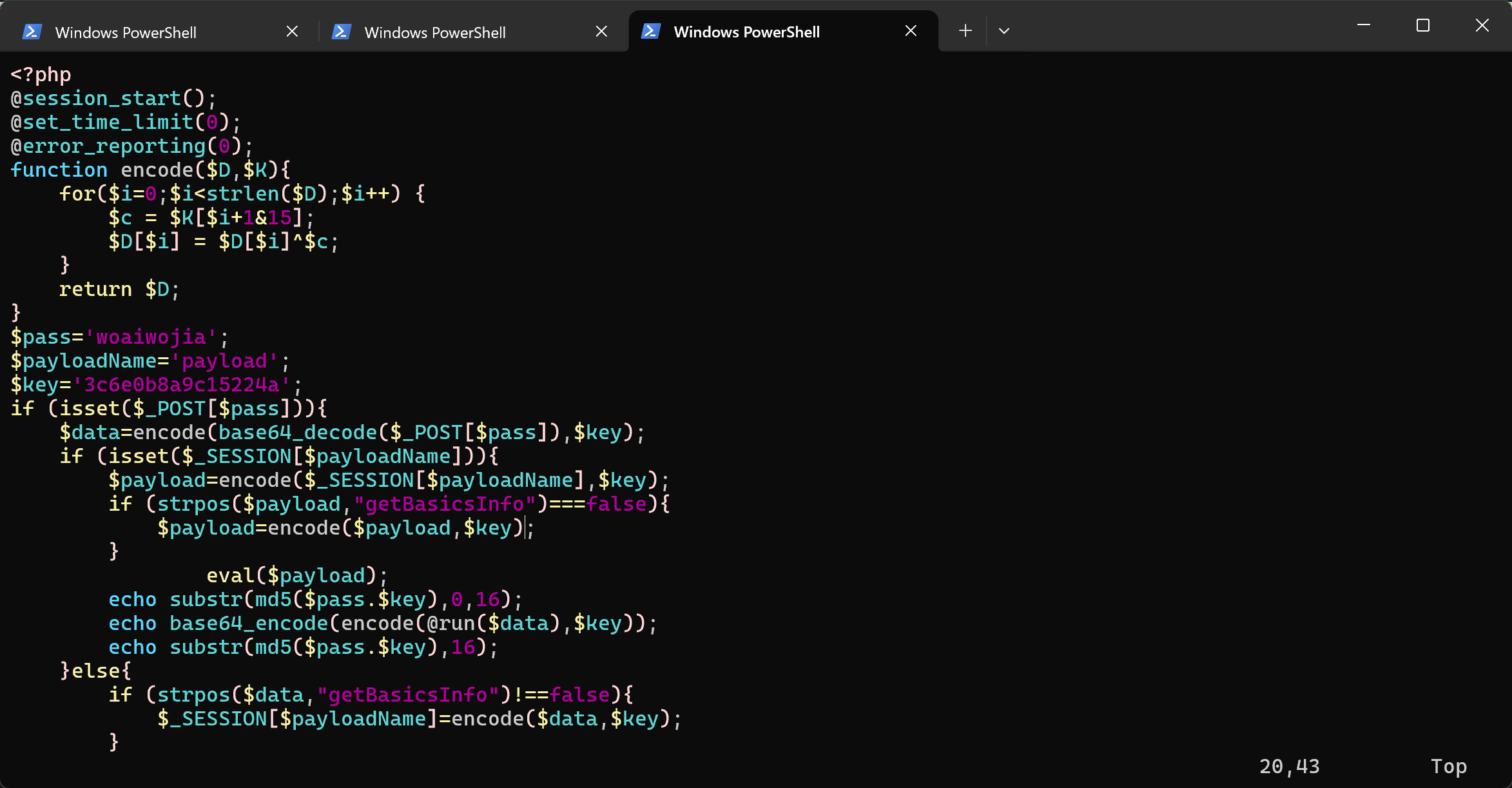The width and height of the screenshot is (1512, 788).
Task: Close the first Windows PowerShell tab
Action: tap(292, 31)
